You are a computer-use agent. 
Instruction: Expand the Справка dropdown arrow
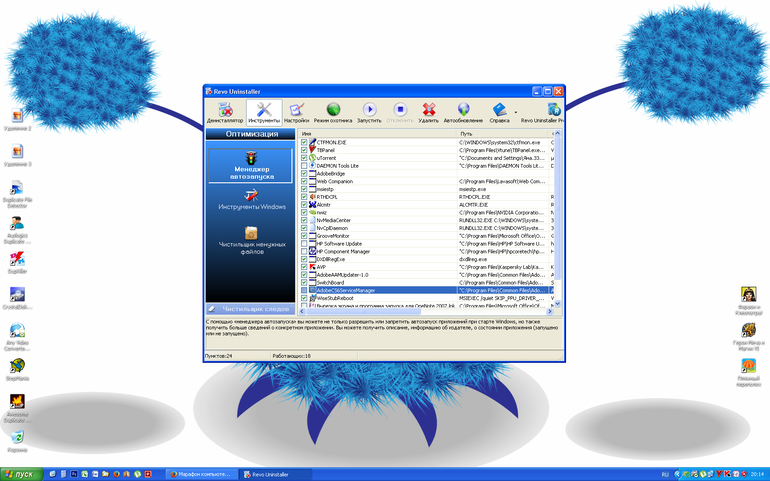tap(516, 113)
